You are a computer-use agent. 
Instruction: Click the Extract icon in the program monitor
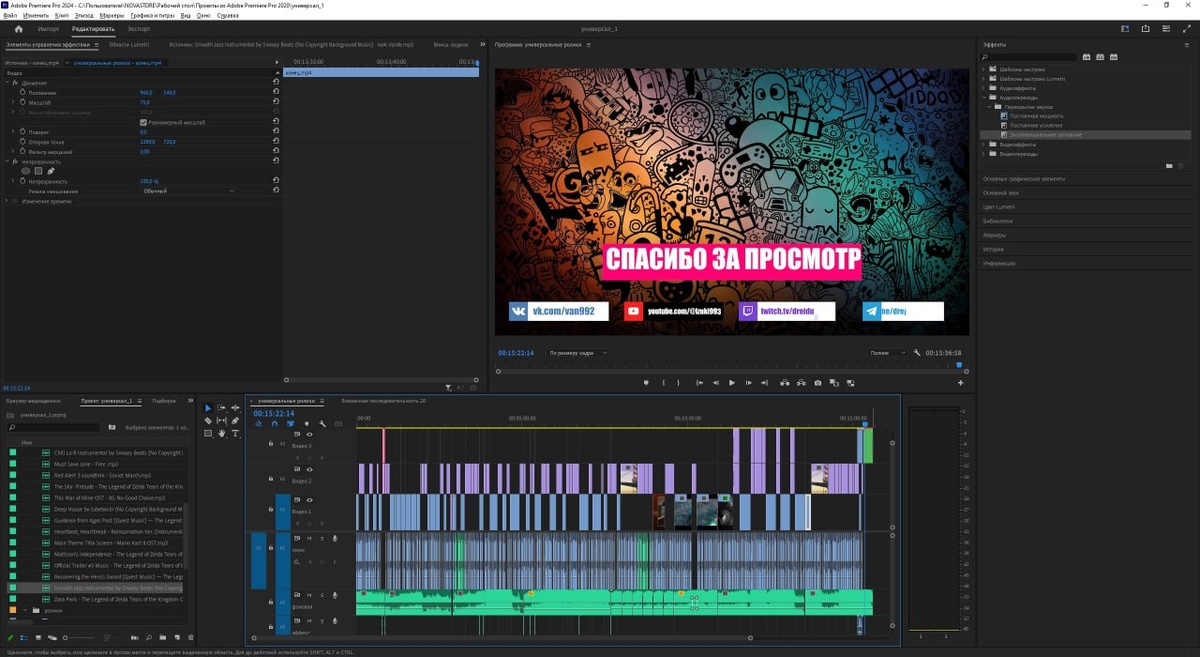click(x=801, y=383)
